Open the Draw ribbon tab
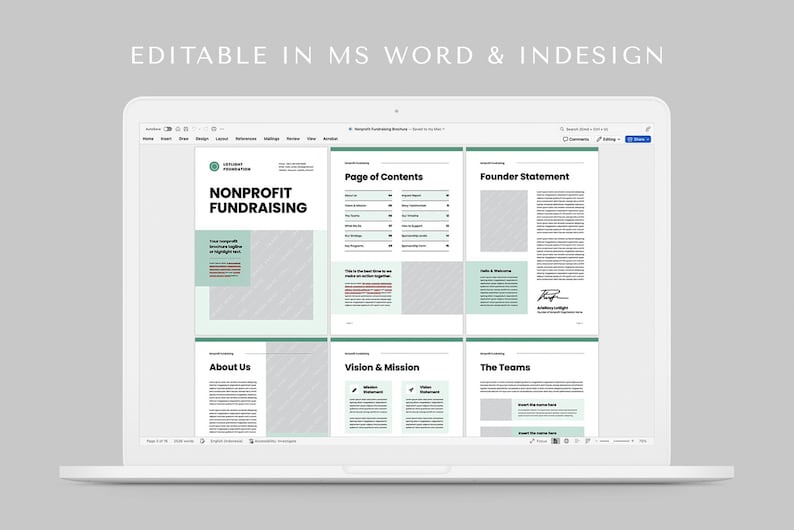 click(184, 139)
